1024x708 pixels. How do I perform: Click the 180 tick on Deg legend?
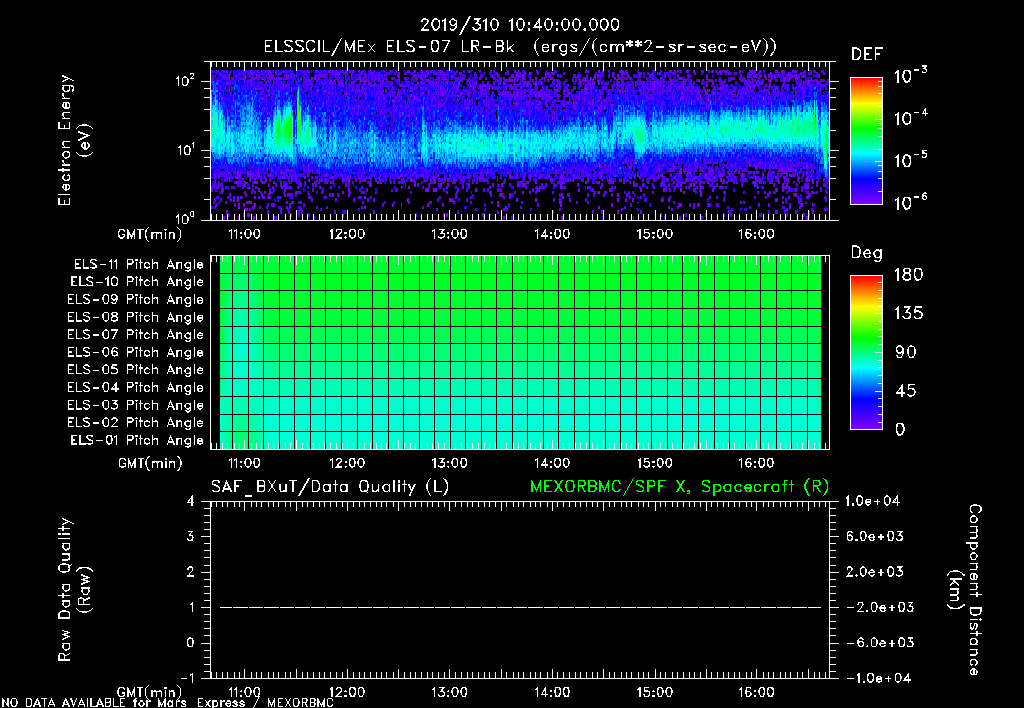click(x=908, y=275)
